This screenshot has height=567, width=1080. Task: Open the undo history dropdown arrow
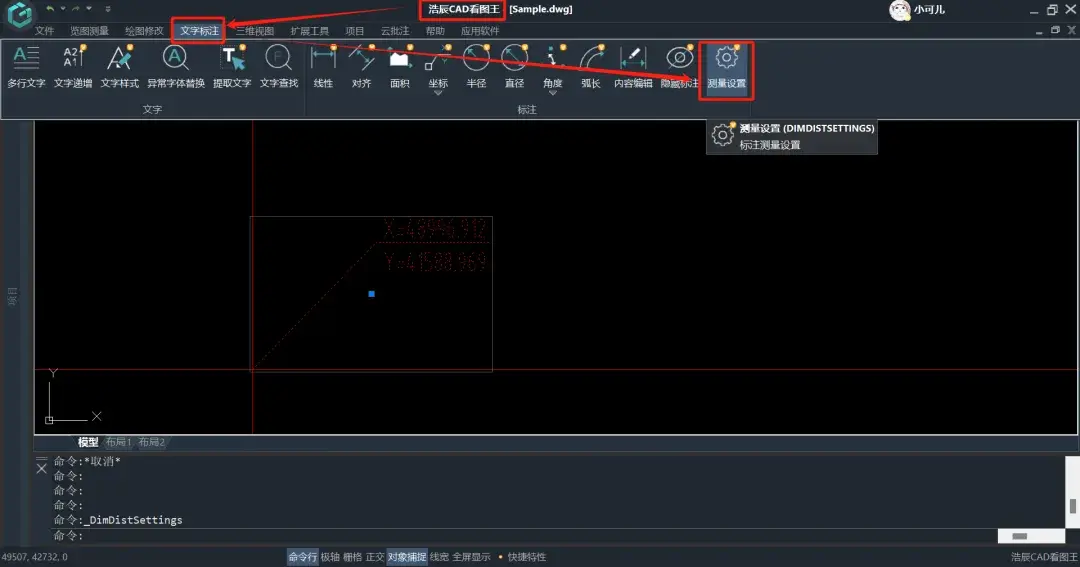click(x=62, y=9)
